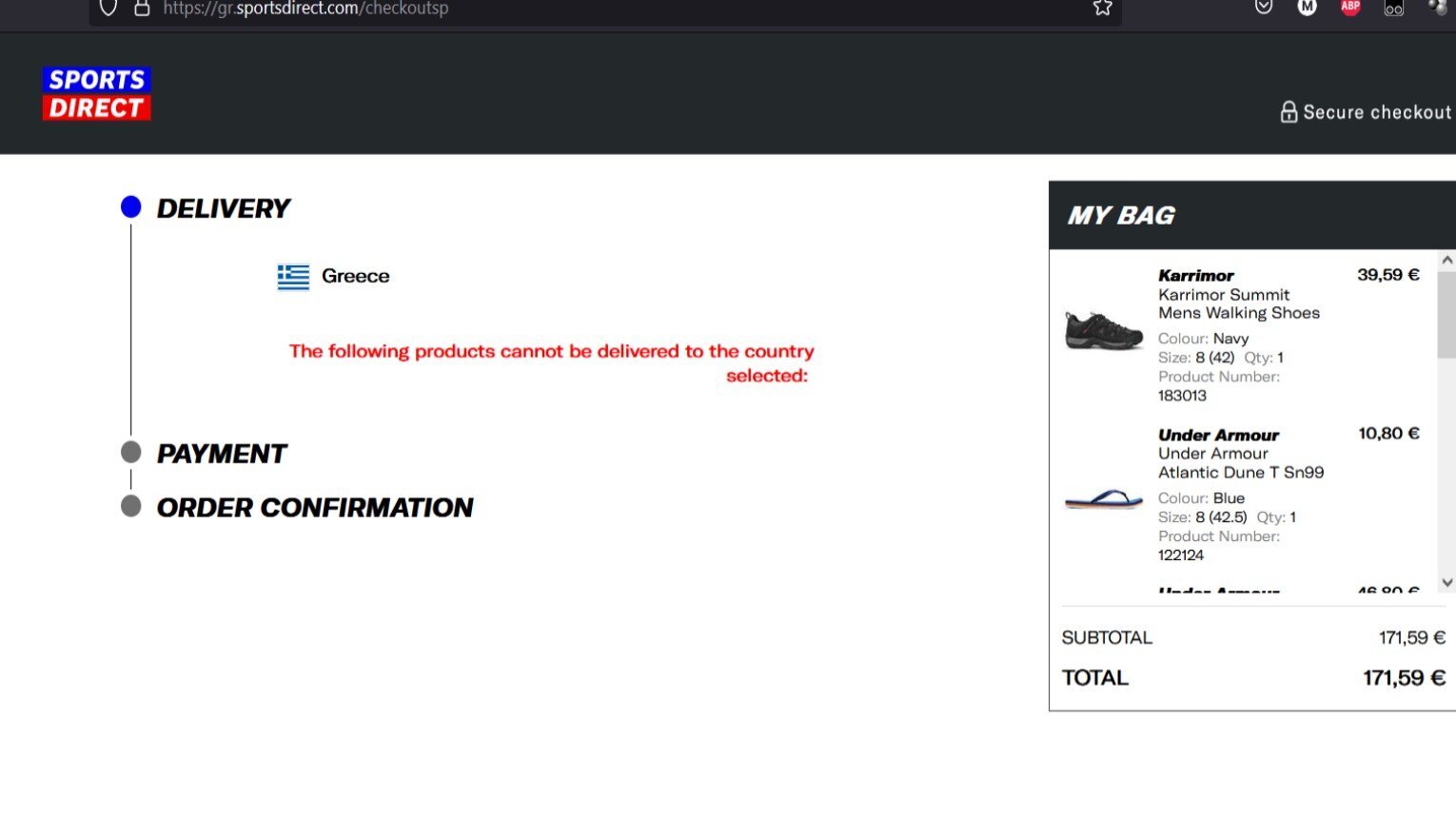Screen dimensions: 1456x817
Task: Click the 10,80 € price
Action: point(1388,434)
